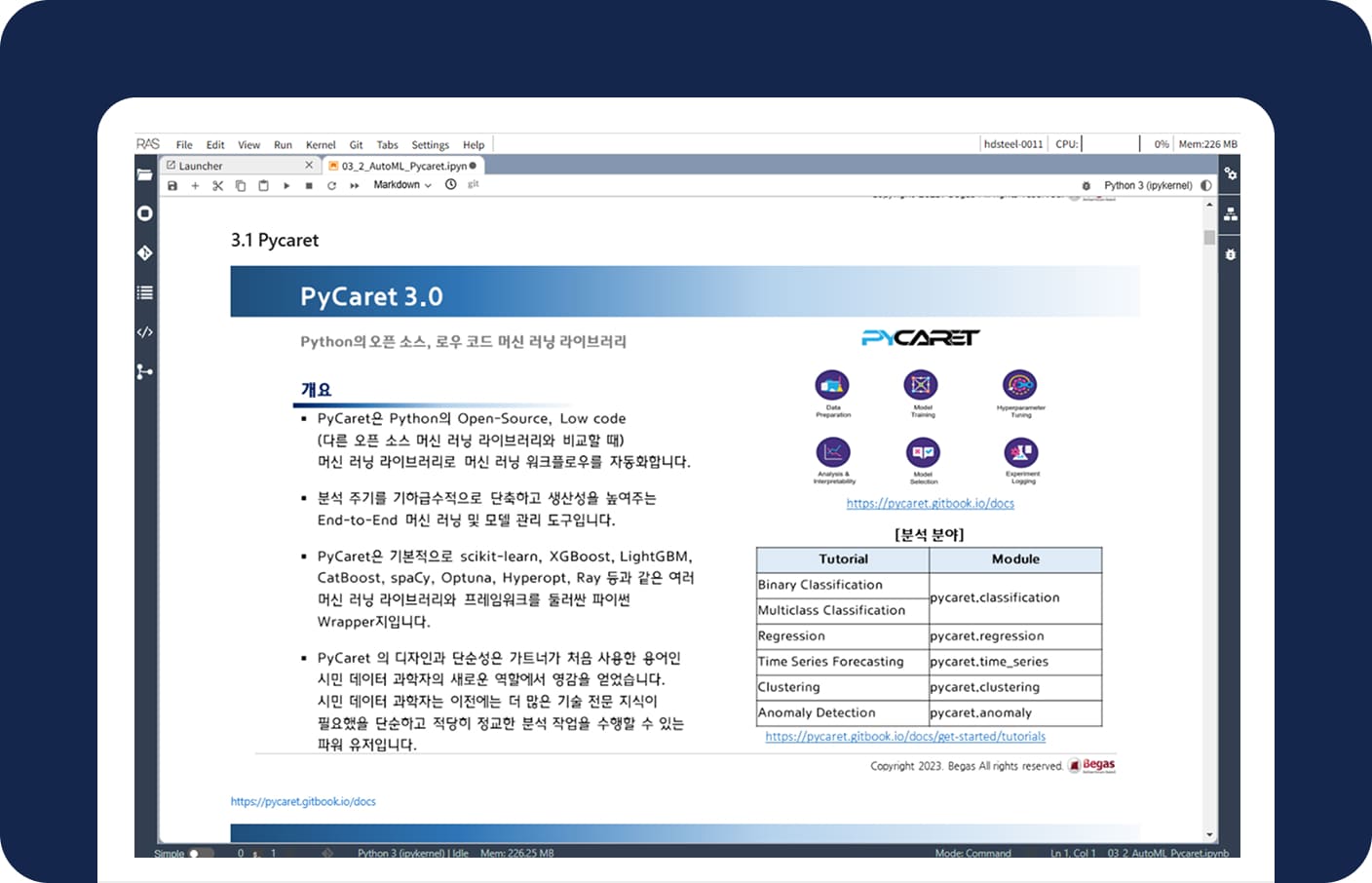This screenshot has width=1372, height=883.
Task: Click the Time Series Forecasting table cell
Action: coord(843,661)
